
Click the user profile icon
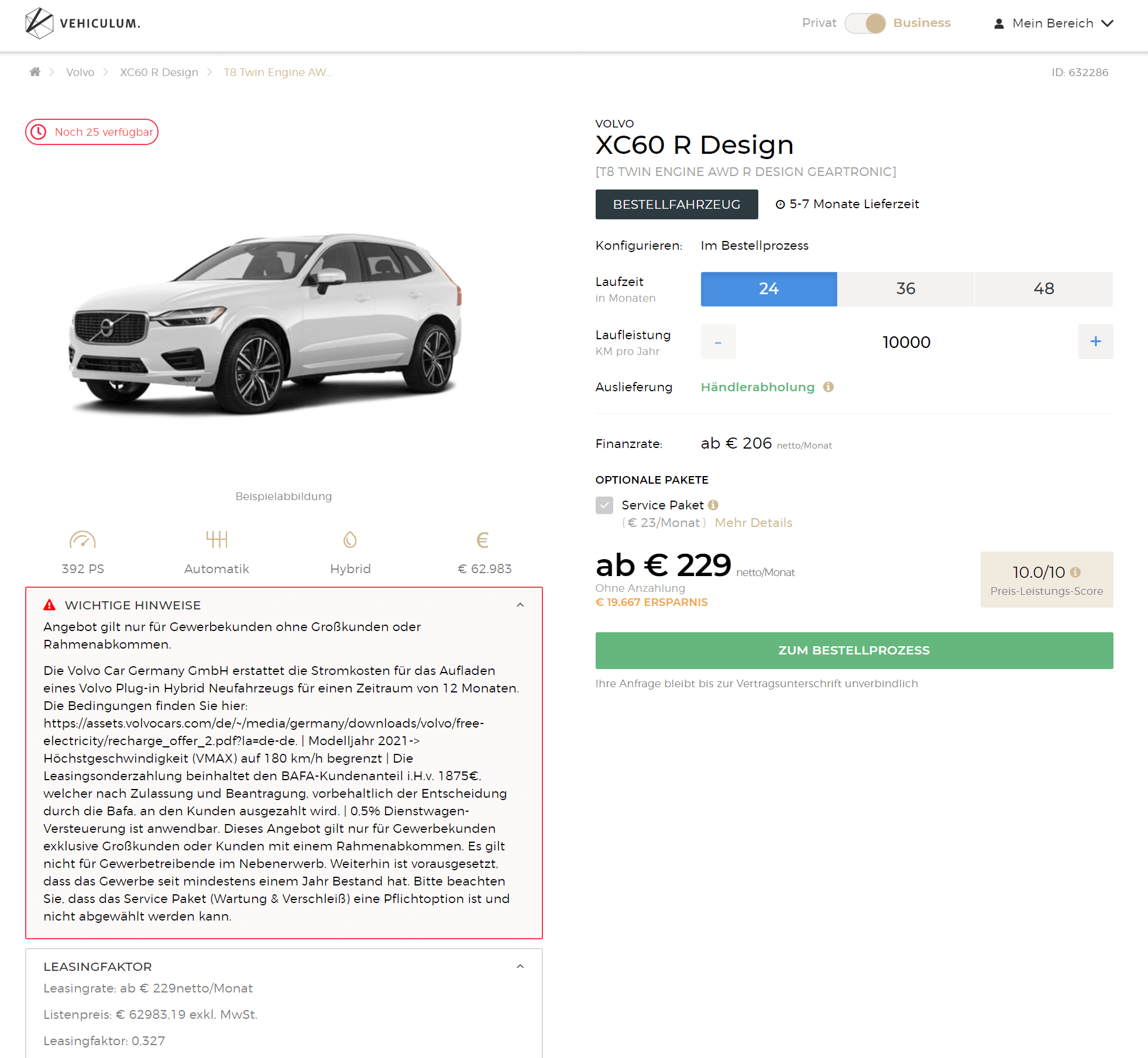tap(999, 23)
